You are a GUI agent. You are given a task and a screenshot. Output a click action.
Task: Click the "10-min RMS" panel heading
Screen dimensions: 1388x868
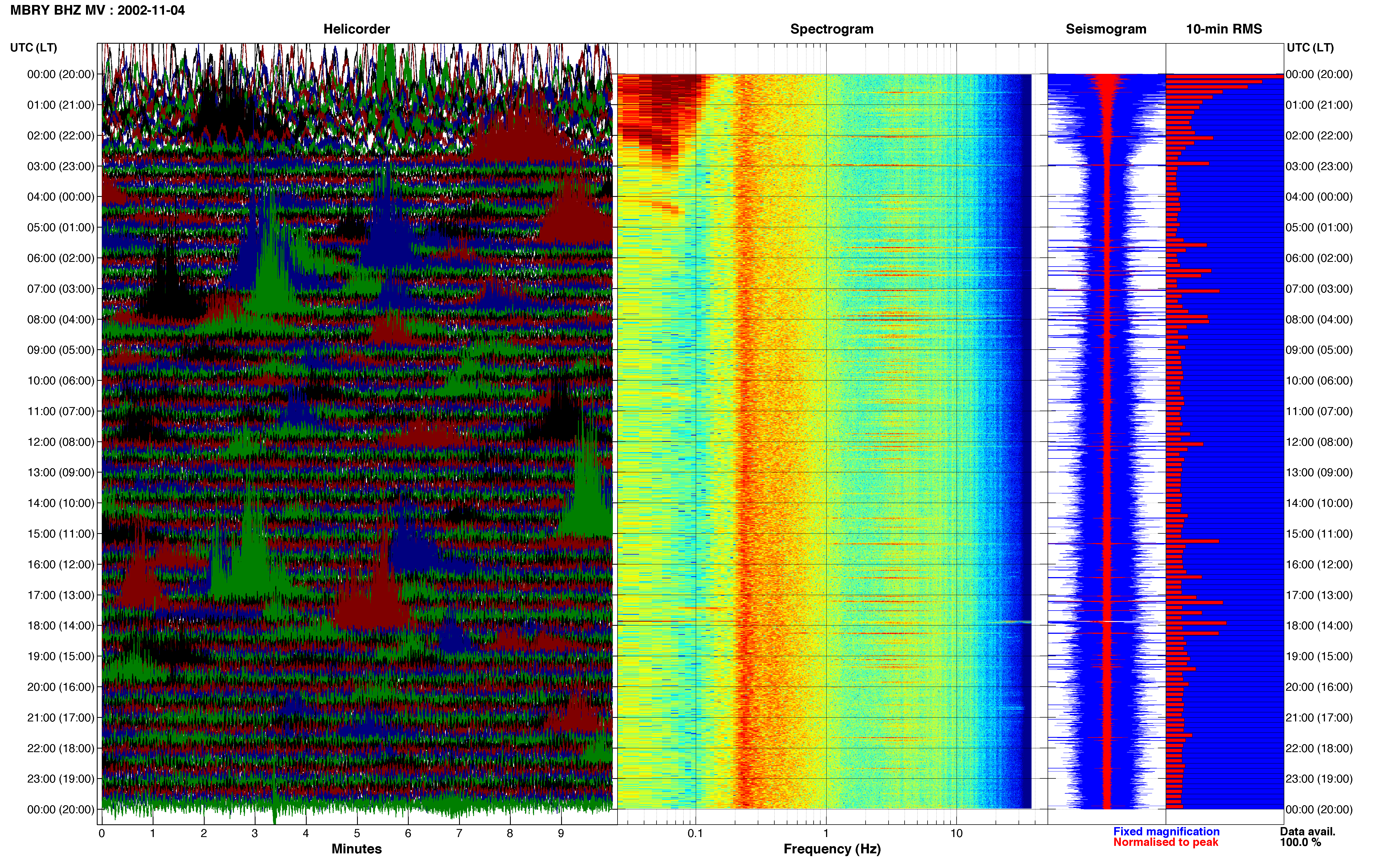point(1224,29)
